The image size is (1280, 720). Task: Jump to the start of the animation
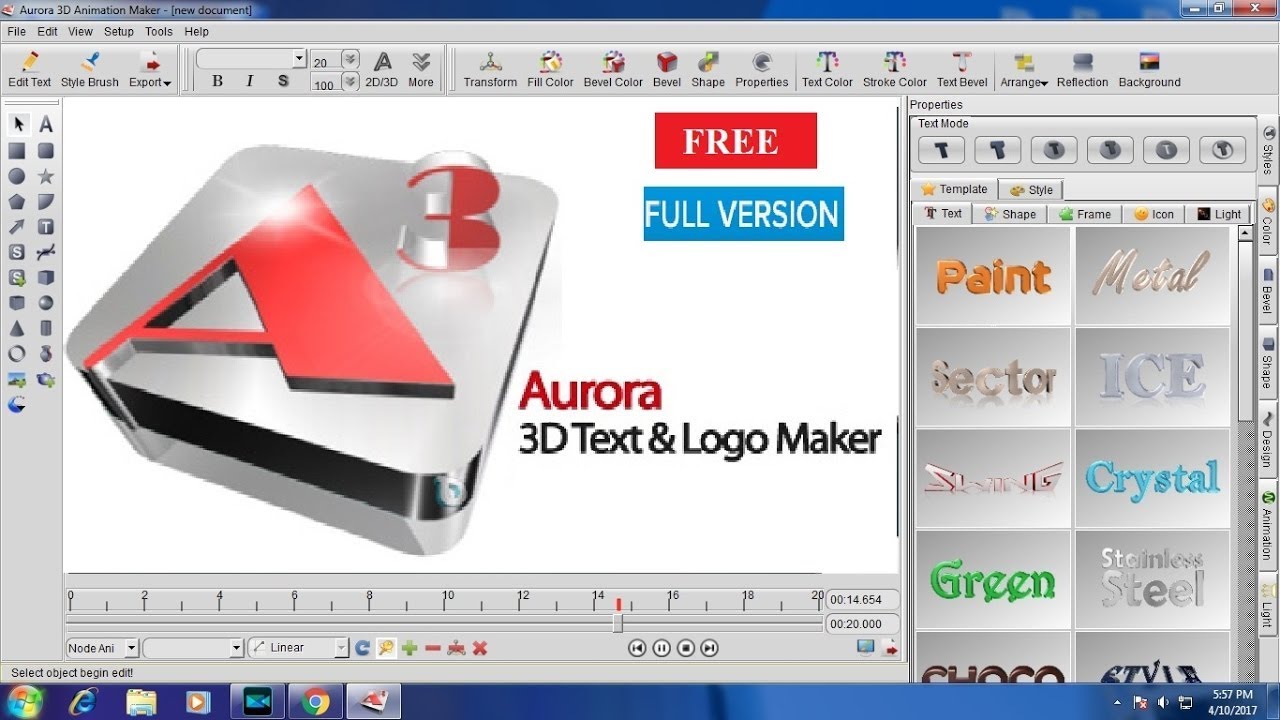(x=637, y=648)
